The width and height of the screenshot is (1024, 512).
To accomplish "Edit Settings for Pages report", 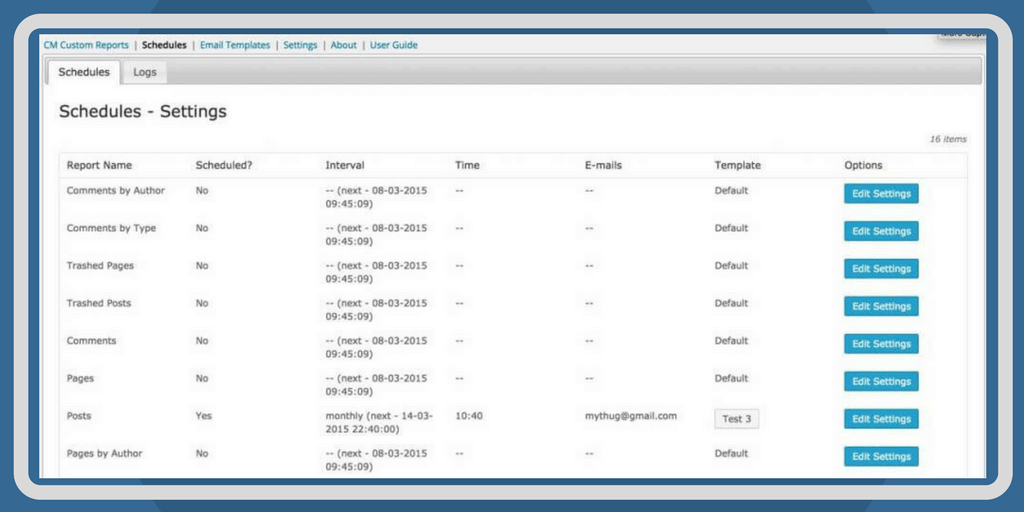I will click(881, 381).
